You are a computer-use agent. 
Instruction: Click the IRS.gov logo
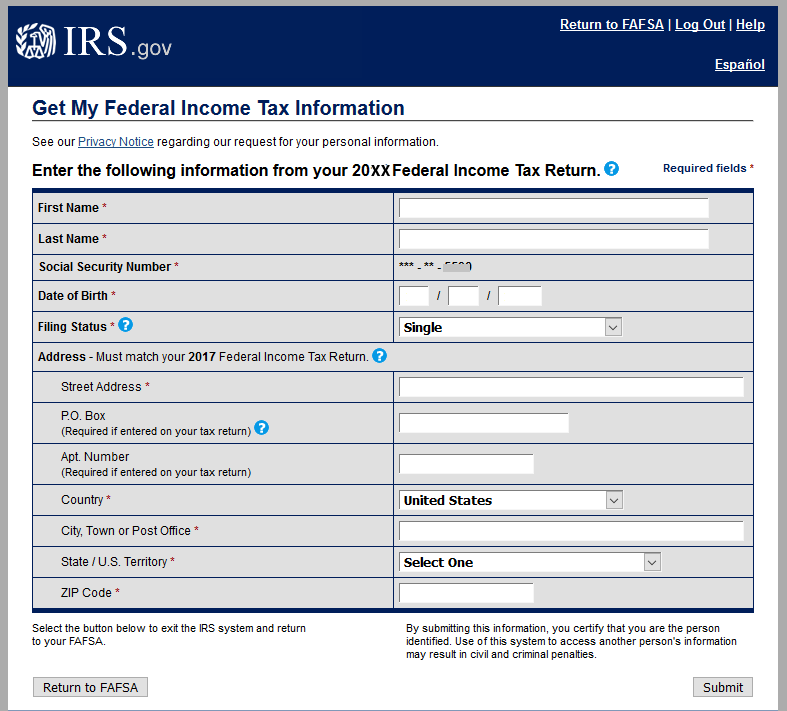93,42
